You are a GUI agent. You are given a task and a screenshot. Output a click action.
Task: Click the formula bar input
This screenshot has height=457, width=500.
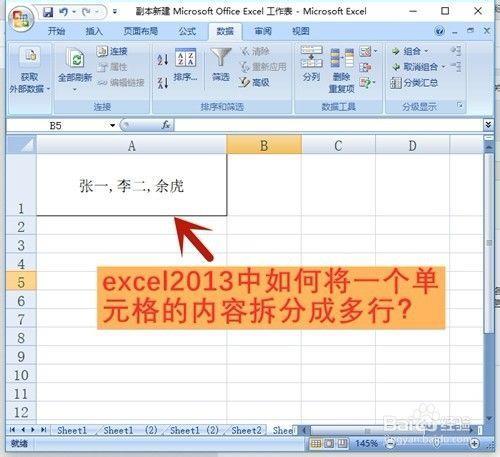point(328,125)
